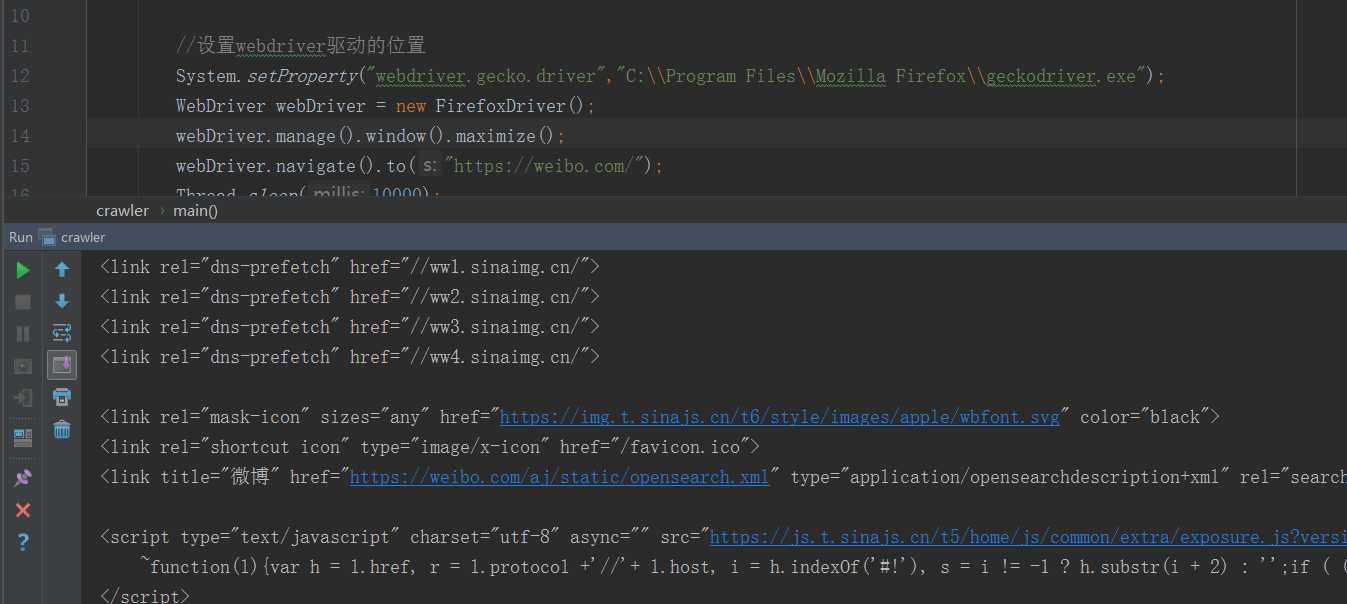Click the ww1.sinaimg.cn console line
This screenshot has height=604, width=1347.
click(x=350, y=267)
